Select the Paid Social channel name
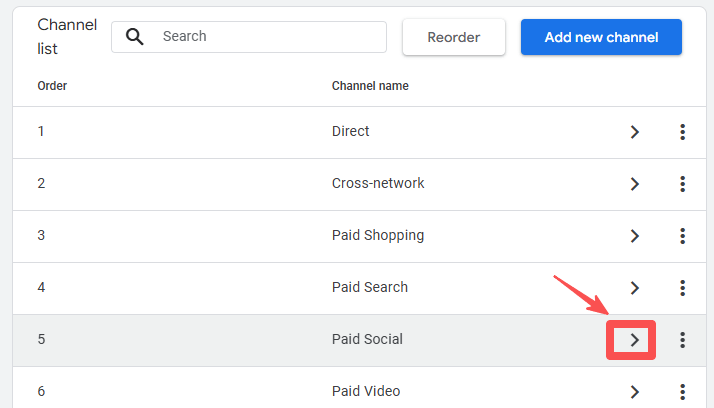This screenshot has width=714, height=408. (367, 339)
